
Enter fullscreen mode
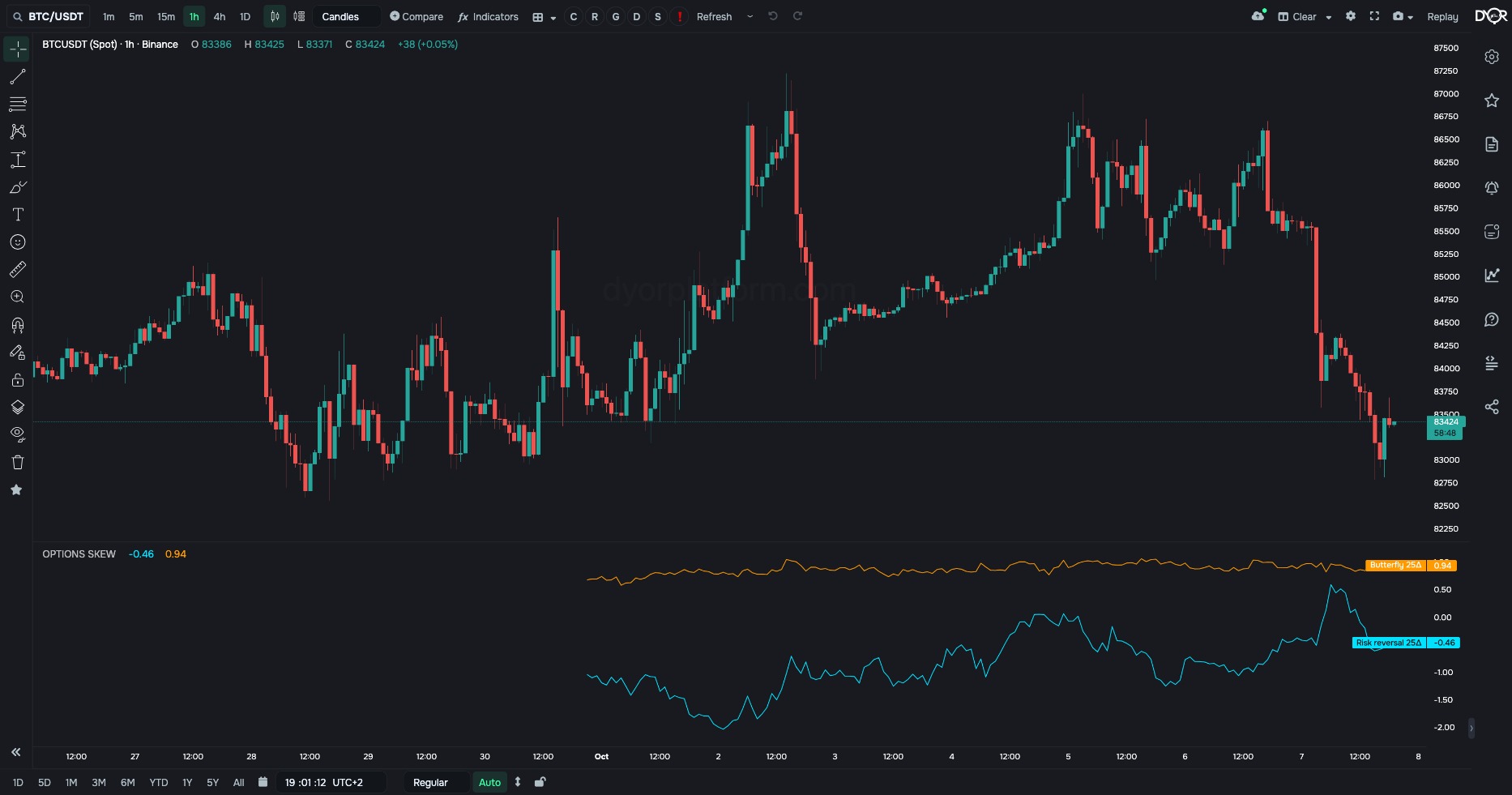[1374, 16]
